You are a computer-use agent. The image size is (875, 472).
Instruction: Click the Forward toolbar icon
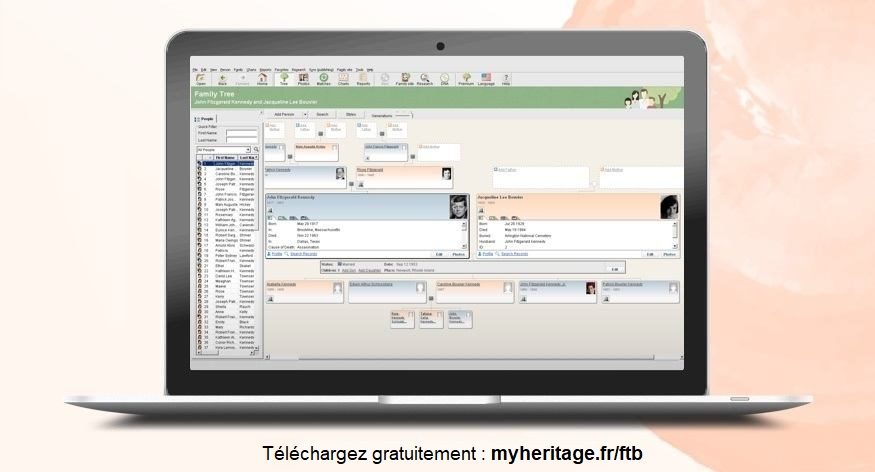click(242, 79)
